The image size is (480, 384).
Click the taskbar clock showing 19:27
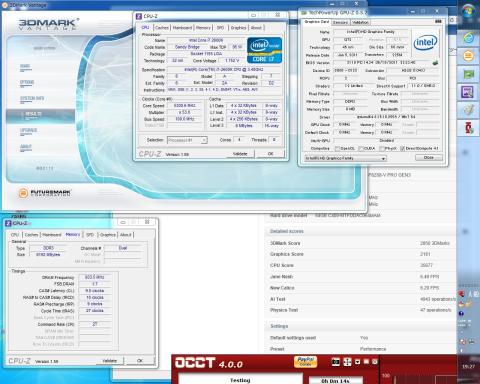[468, 366]
